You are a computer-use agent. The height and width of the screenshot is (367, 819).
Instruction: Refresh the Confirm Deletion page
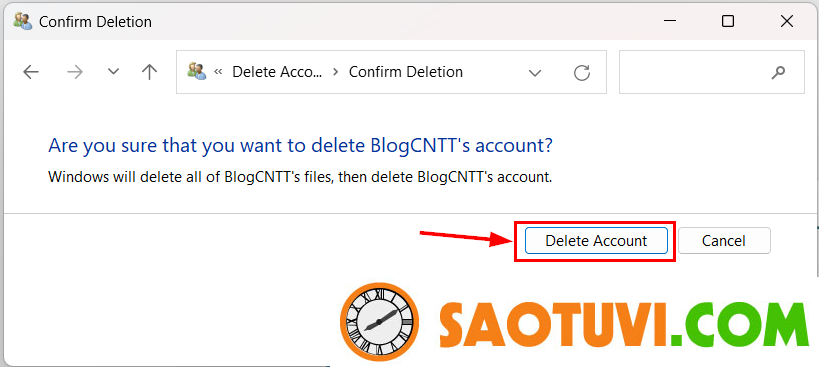[x=582, y=73]
